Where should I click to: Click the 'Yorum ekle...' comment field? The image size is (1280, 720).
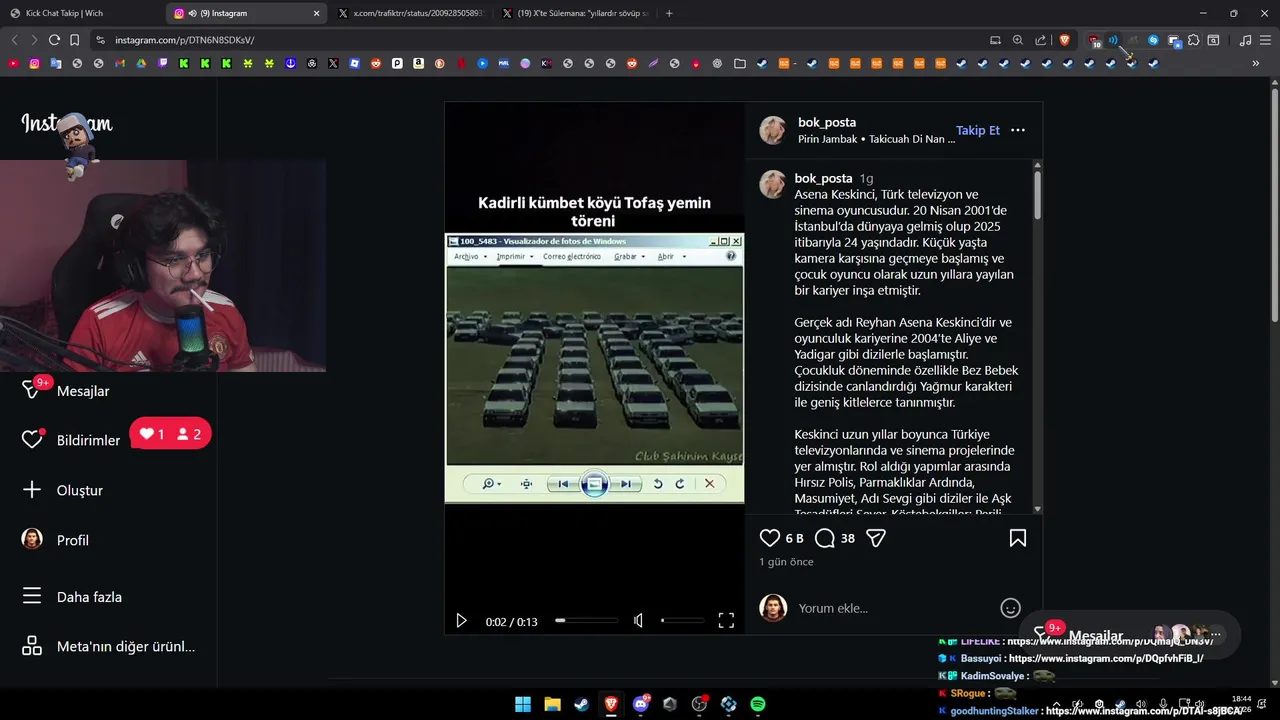coord(893,608)
